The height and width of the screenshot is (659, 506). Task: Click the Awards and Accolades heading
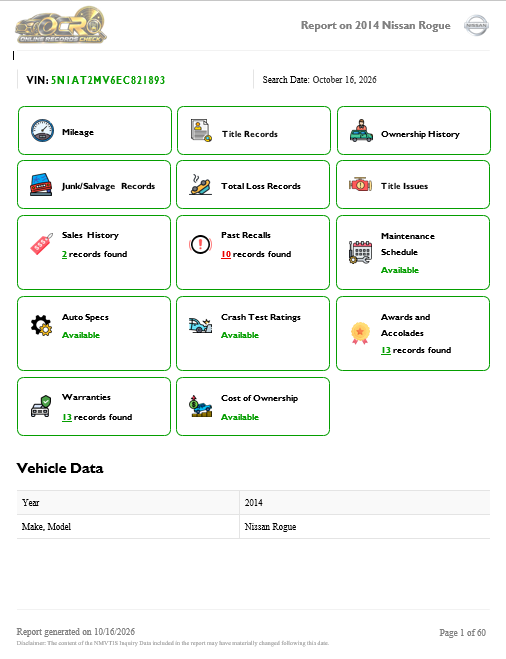click(x=406, y=325)
